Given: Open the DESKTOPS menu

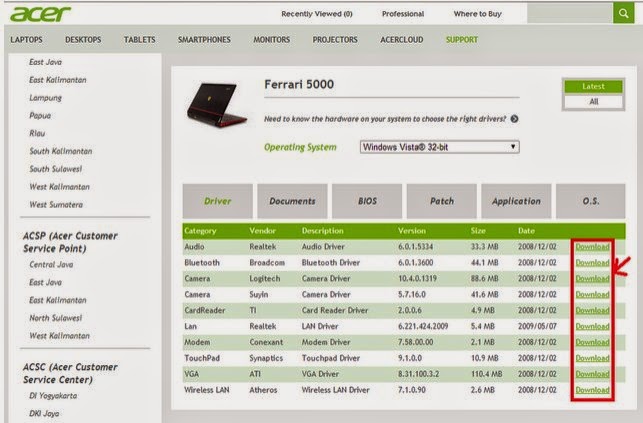Looking at the screenshot, I should pos(83,40).
